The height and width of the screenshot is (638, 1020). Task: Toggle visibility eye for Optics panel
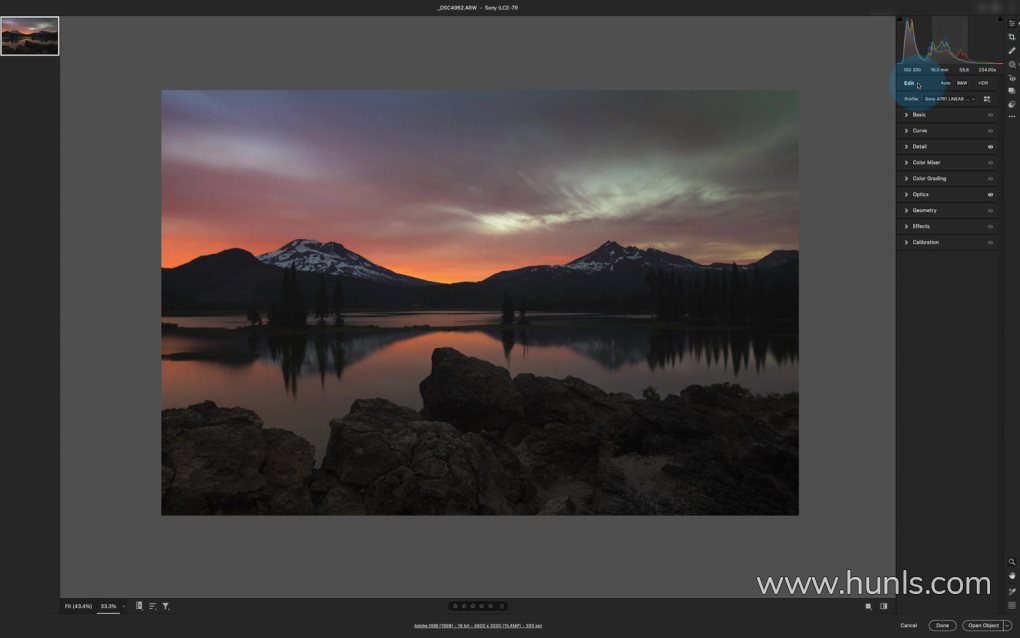(x=991, y=194)
